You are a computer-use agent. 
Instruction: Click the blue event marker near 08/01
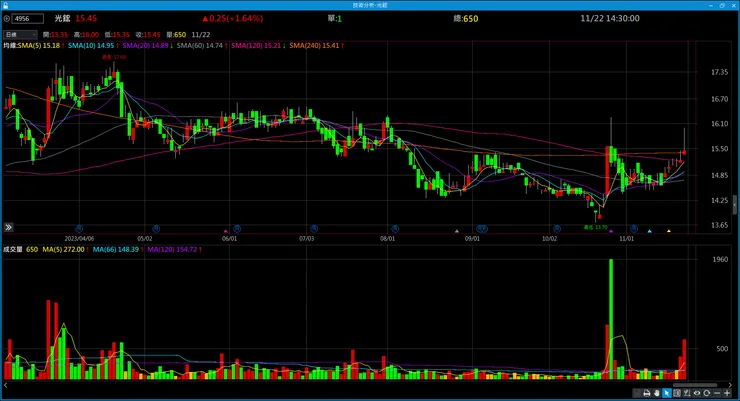coord(395,229)
